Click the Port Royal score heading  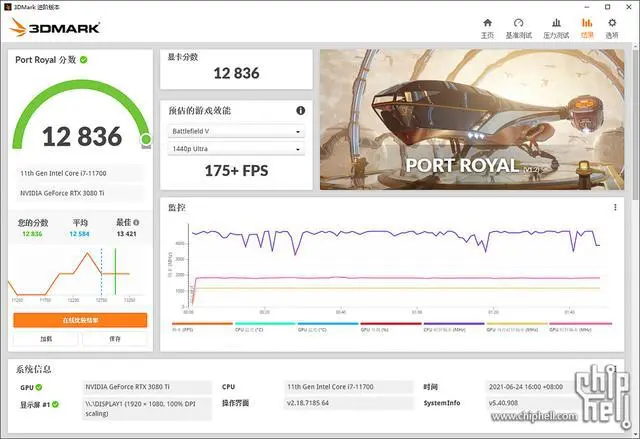click(x=45, y=60)
